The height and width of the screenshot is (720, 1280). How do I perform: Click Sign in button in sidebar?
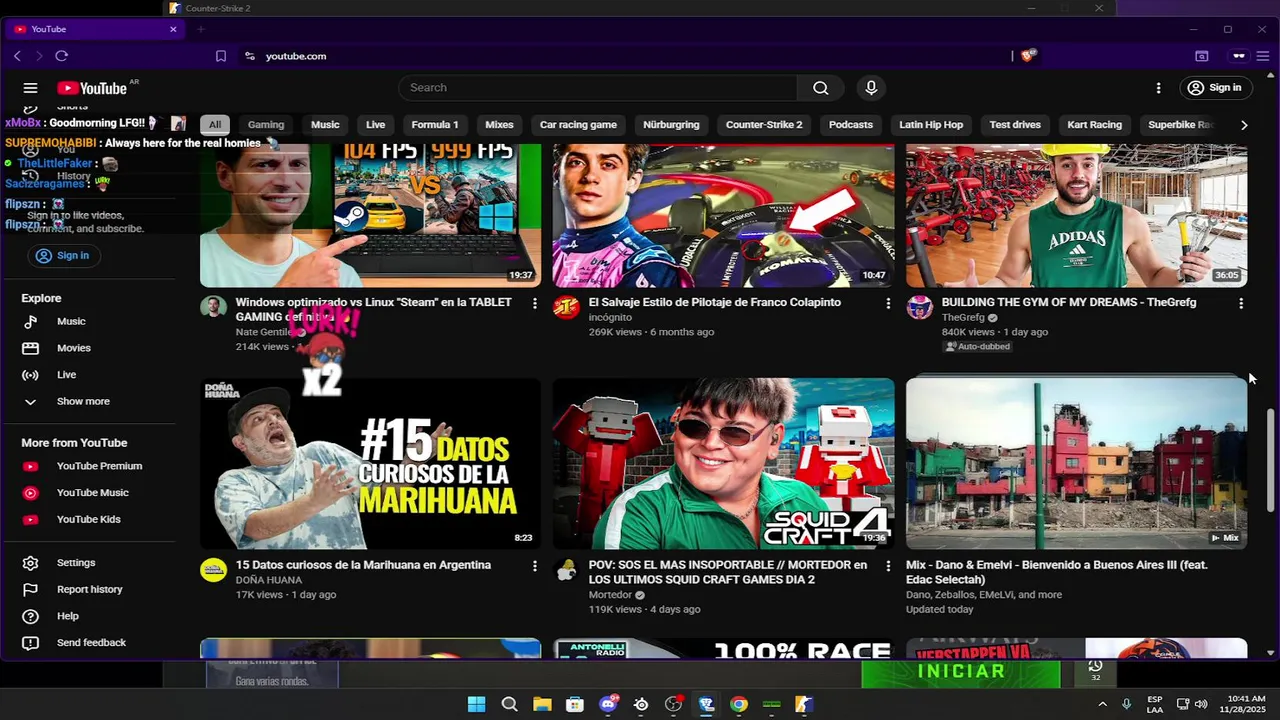[x=62, y=256]
